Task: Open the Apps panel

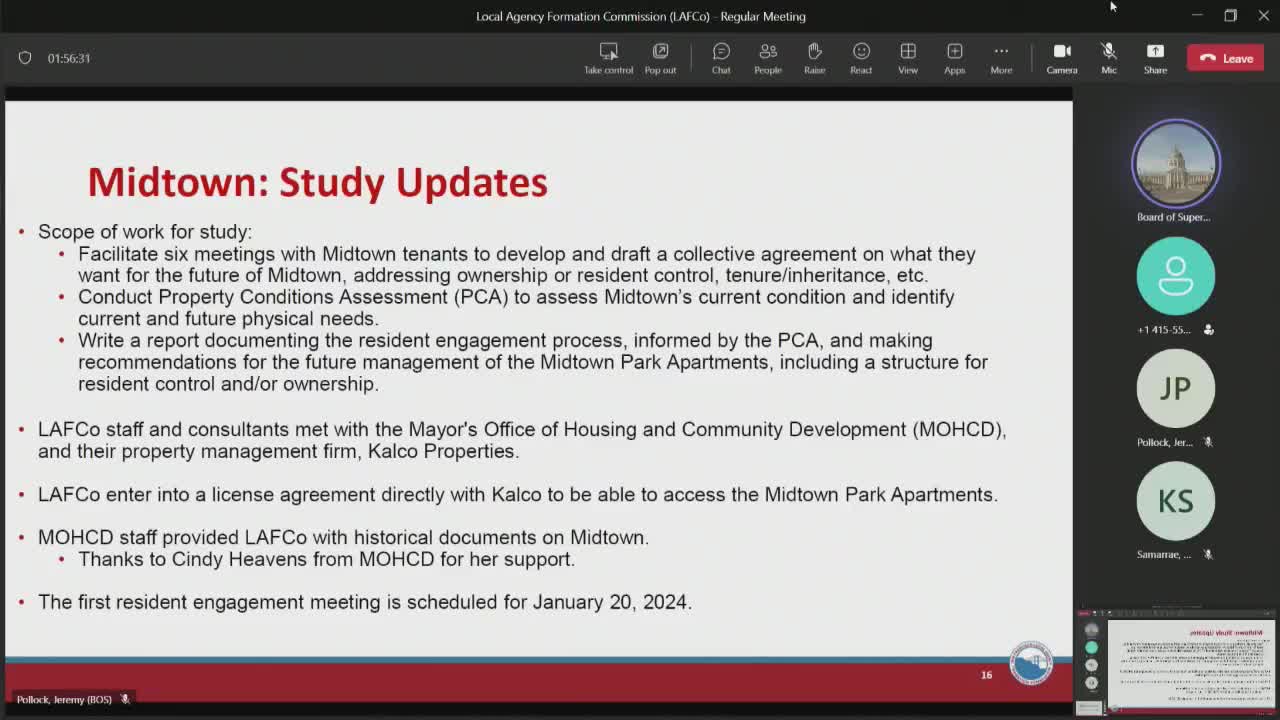Action: click(x=954, y=58)
